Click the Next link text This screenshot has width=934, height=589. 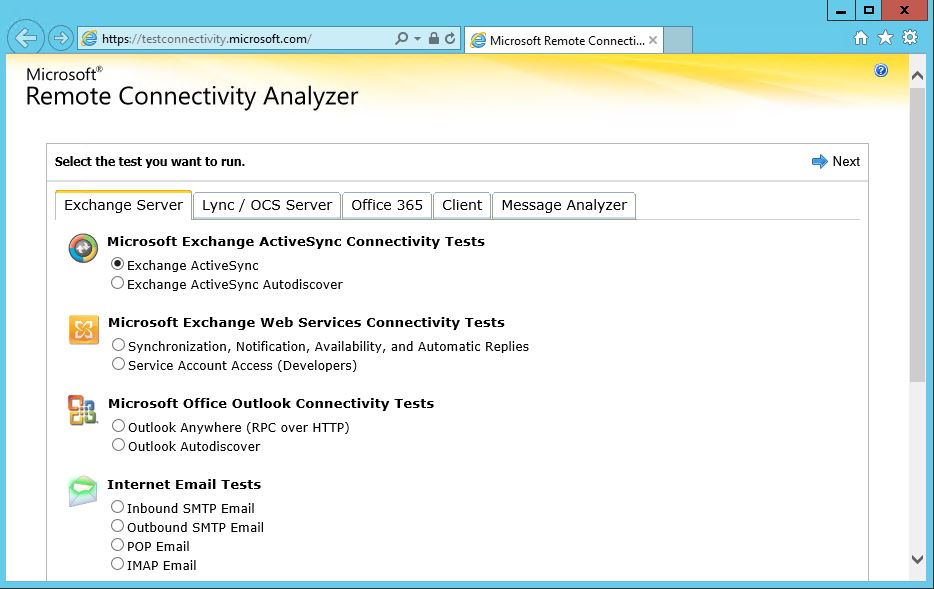(846, 161)
